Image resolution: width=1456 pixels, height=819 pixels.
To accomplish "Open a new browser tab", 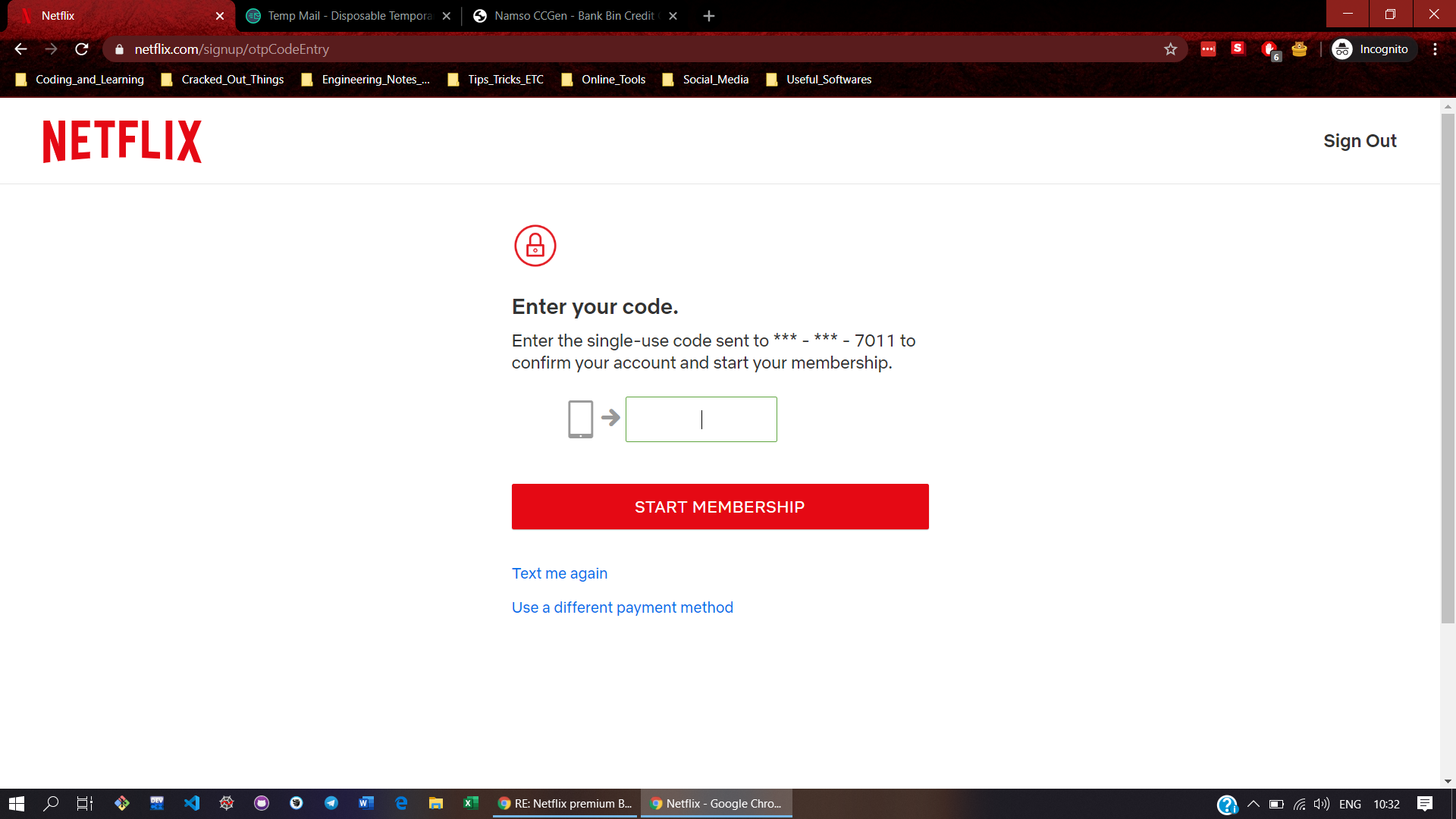I will [708, 16].
